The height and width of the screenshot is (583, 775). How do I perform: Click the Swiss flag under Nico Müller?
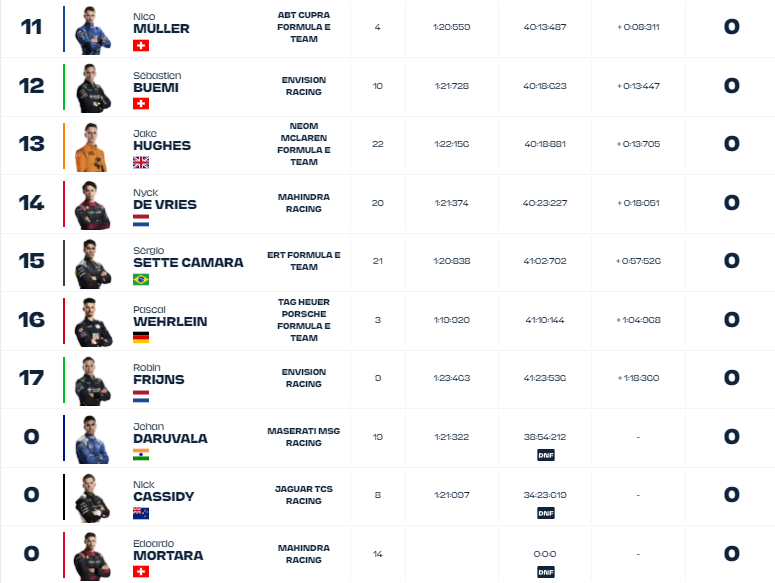141,45
